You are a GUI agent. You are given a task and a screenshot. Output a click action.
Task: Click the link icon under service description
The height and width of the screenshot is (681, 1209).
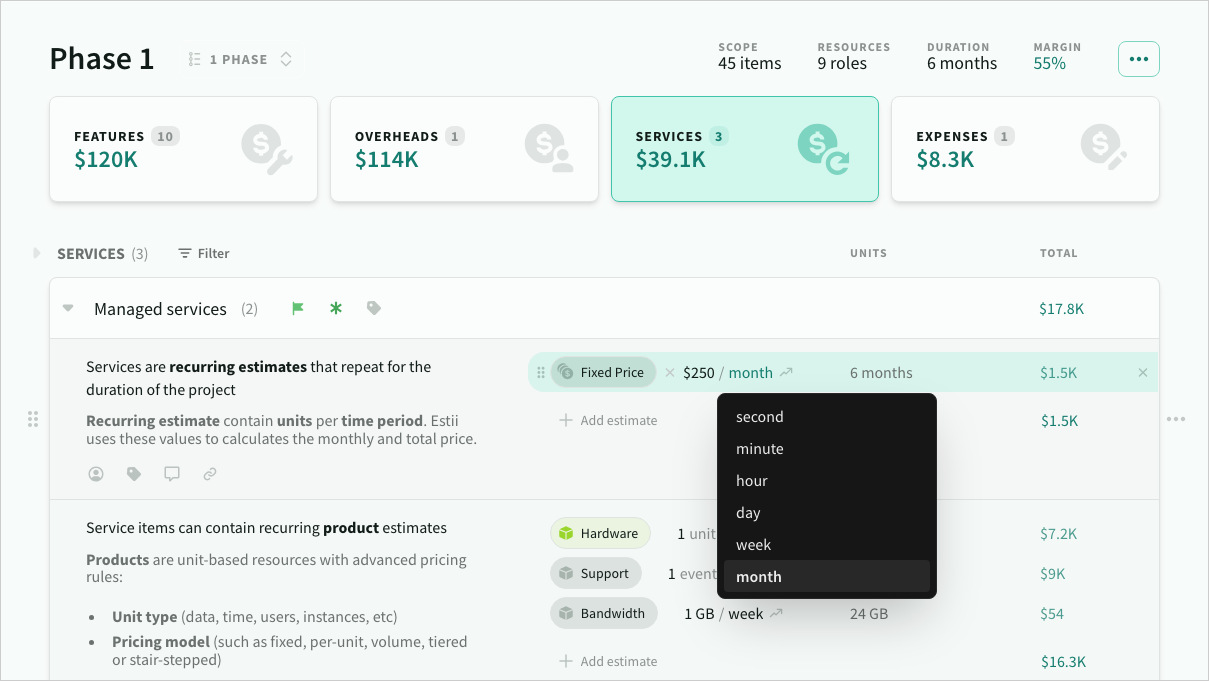(210, 474)
